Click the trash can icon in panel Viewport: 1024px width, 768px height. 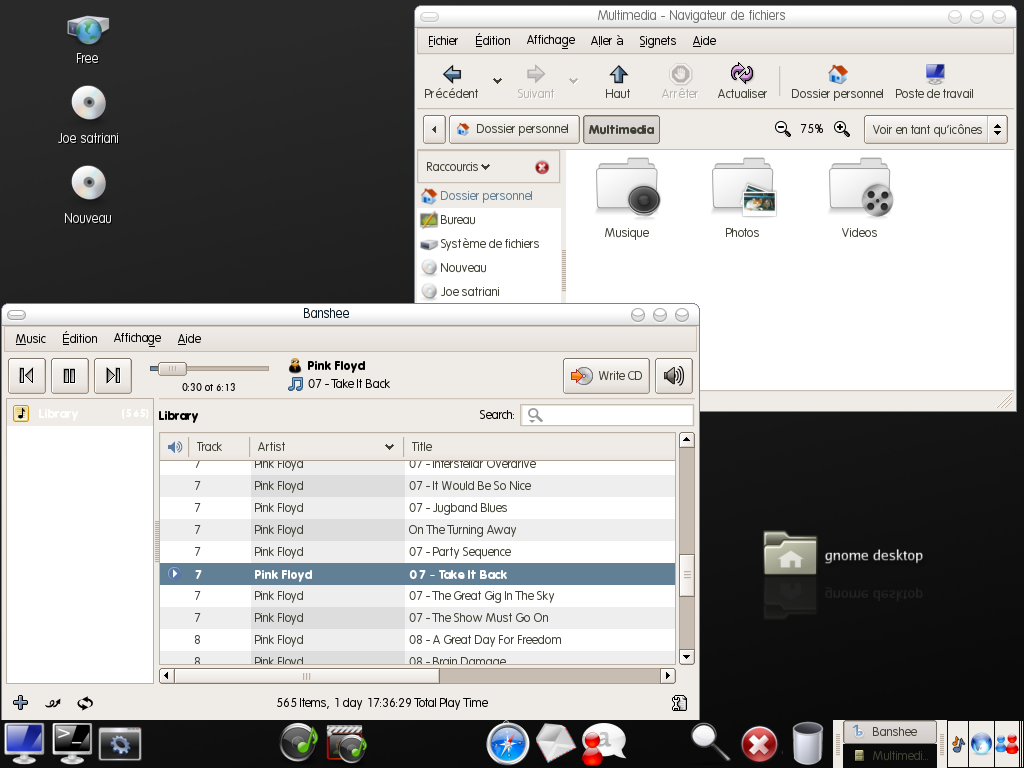(808, 743)
